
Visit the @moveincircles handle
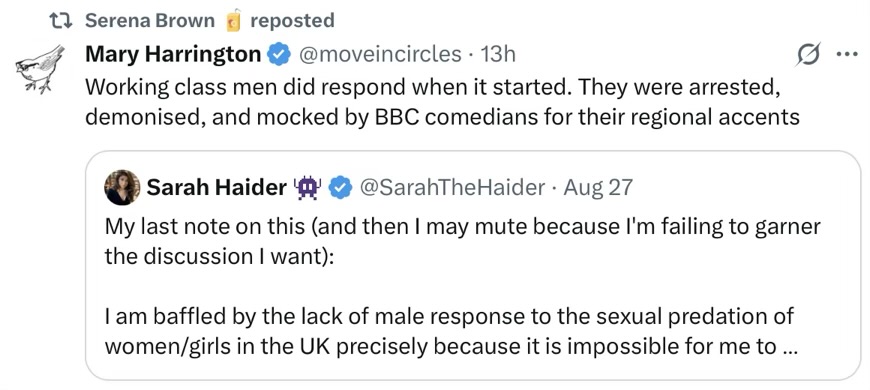(380, 54)
